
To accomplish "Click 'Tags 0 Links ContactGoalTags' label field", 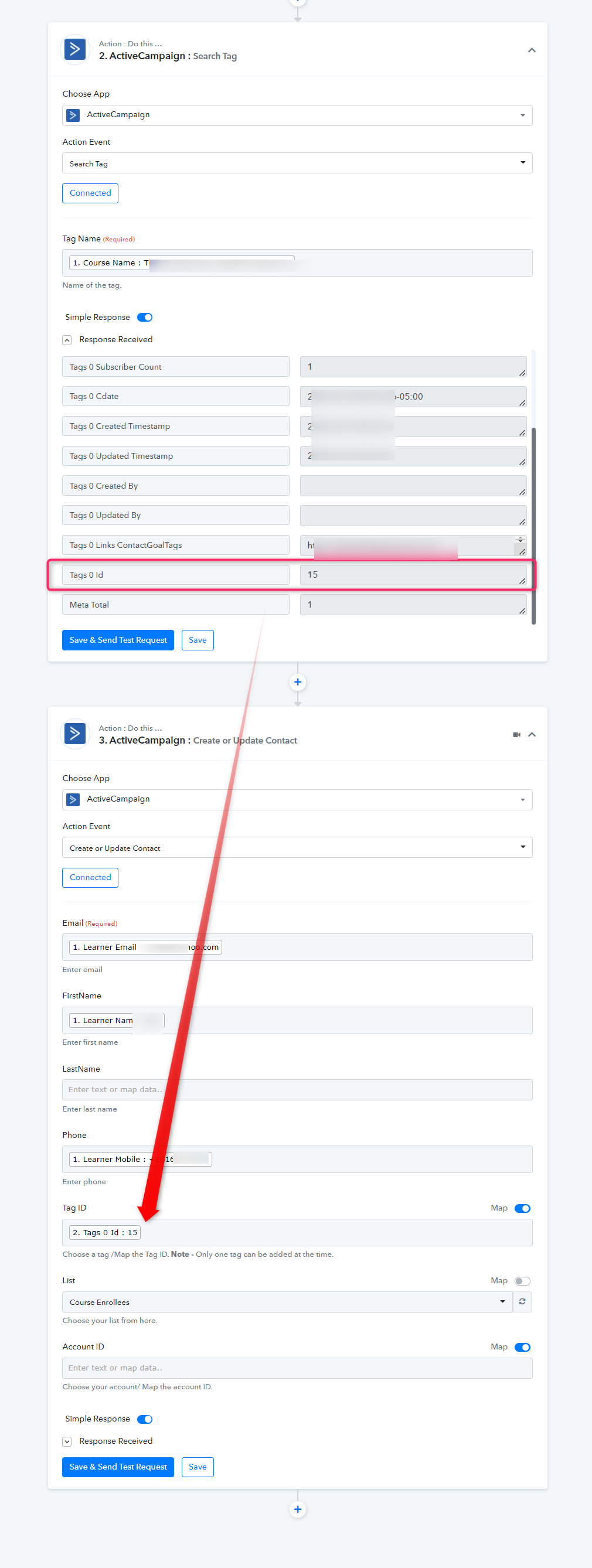I will [175, 545].
